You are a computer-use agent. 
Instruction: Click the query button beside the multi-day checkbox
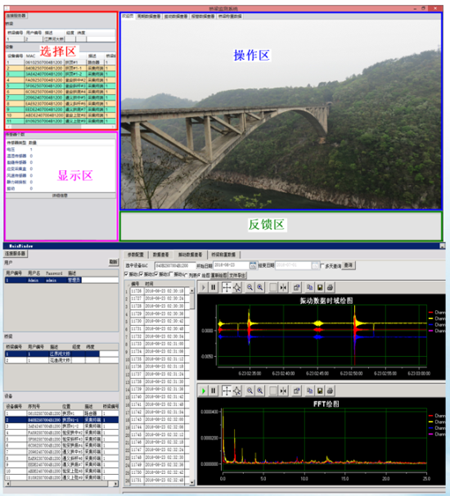click(349, 265)
